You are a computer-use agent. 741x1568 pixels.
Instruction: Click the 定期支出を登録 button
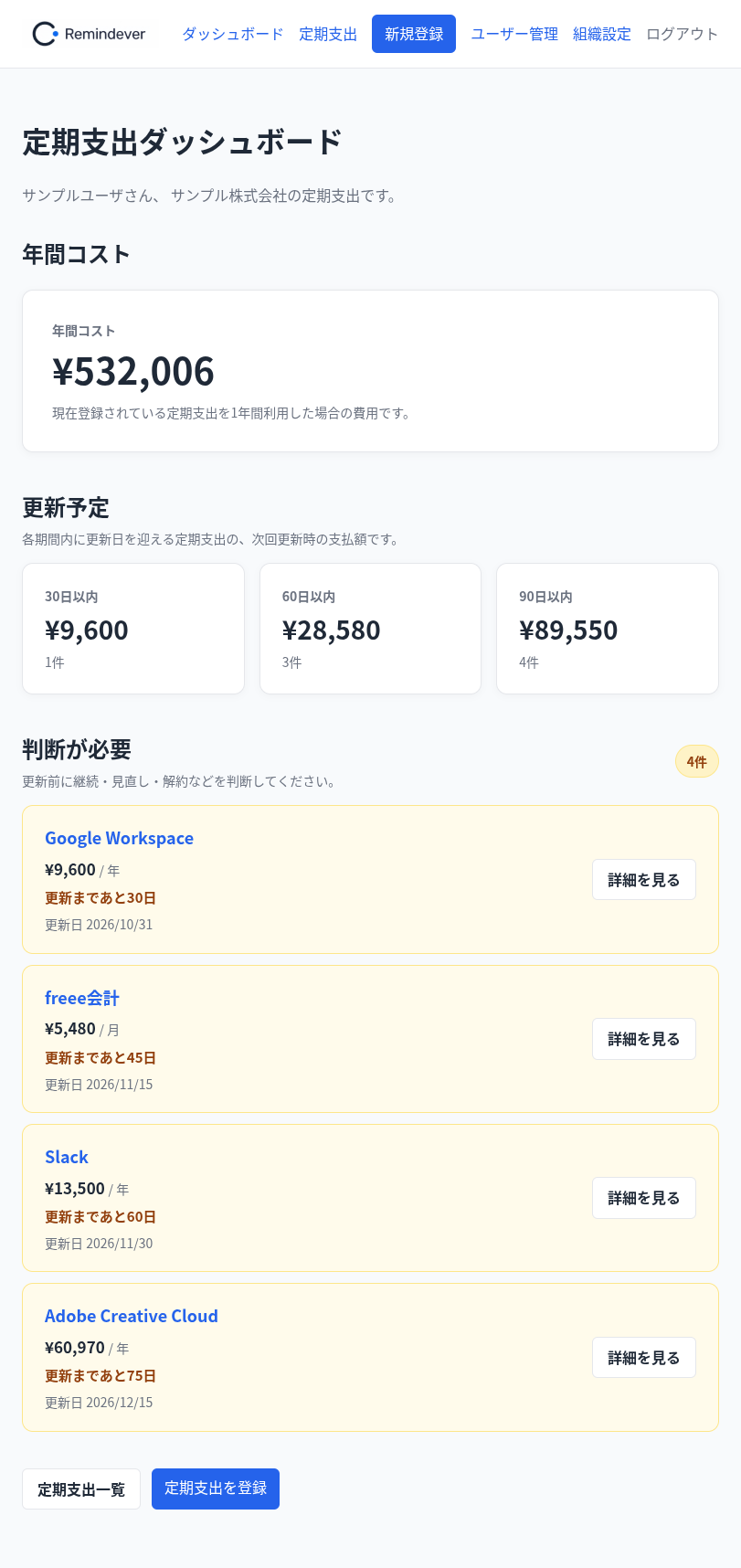(216, 1489)
